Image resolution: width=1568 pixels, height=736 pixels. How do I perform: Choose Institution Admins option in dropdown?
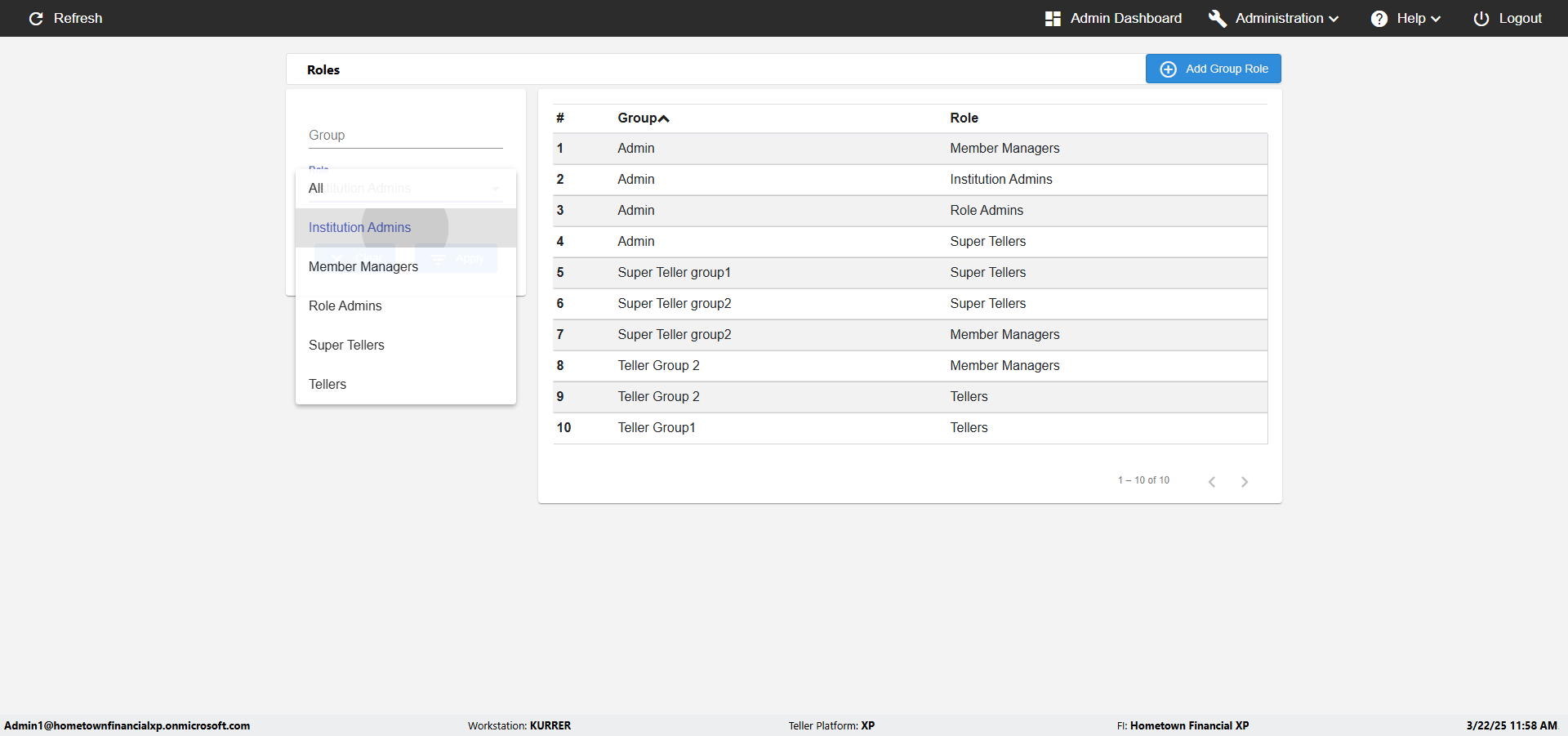pyautogui.click(x=406, y=227)
